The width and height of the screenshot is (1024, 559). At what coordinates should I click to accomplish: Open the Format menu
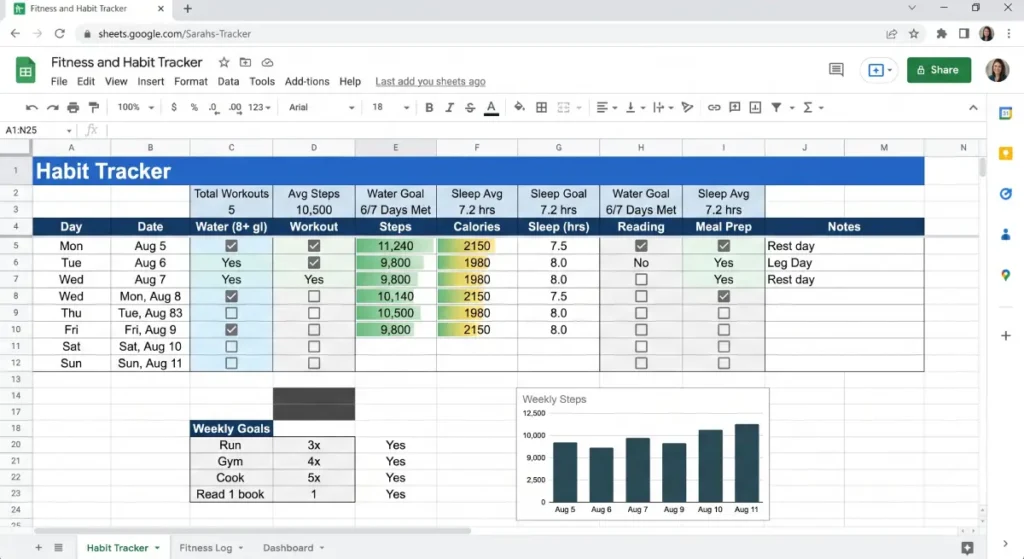tap(191, 82)
